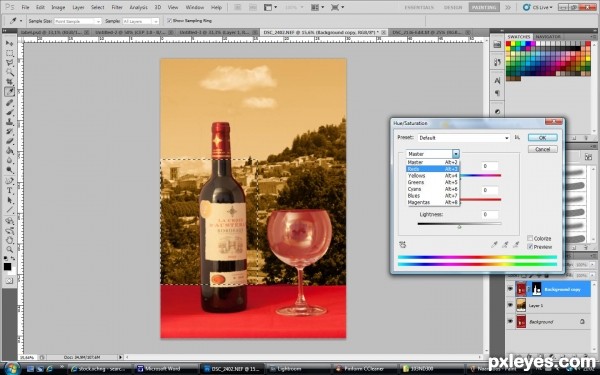
Task: Open the Layer menu
Action: 78,7
